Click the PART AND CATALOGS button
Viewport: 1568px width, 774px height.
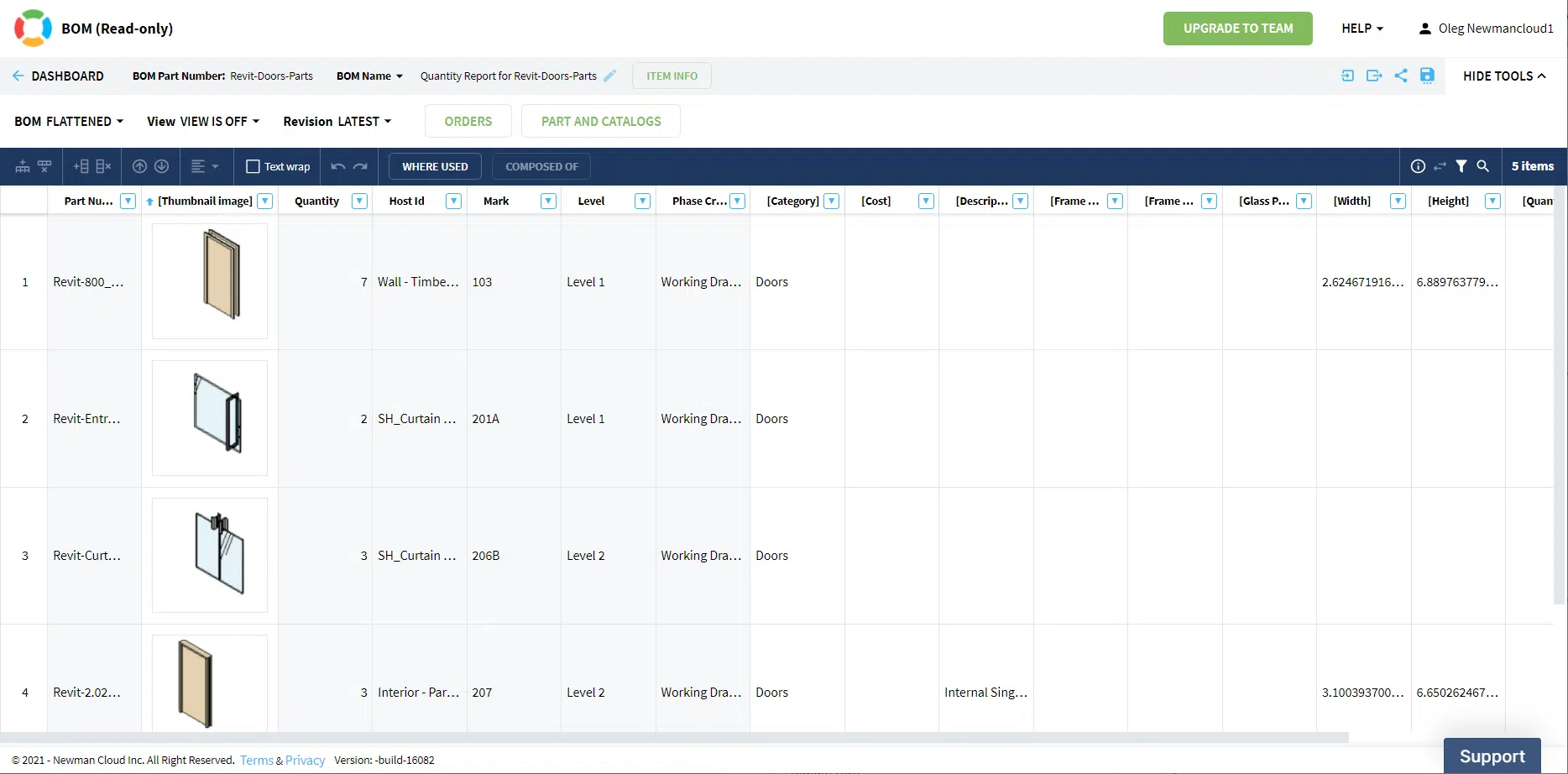[601, 121]
